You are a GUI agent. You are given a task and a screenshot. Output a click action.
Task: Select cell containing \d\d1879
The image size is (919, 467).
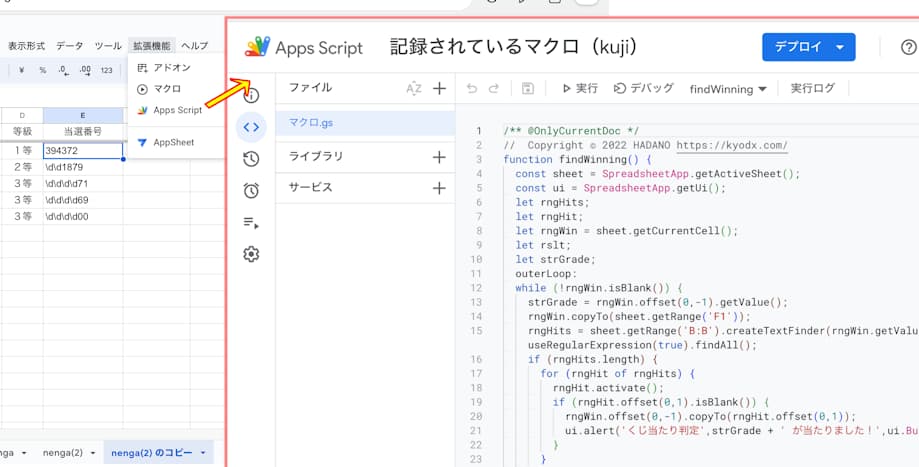coord(83,167)
